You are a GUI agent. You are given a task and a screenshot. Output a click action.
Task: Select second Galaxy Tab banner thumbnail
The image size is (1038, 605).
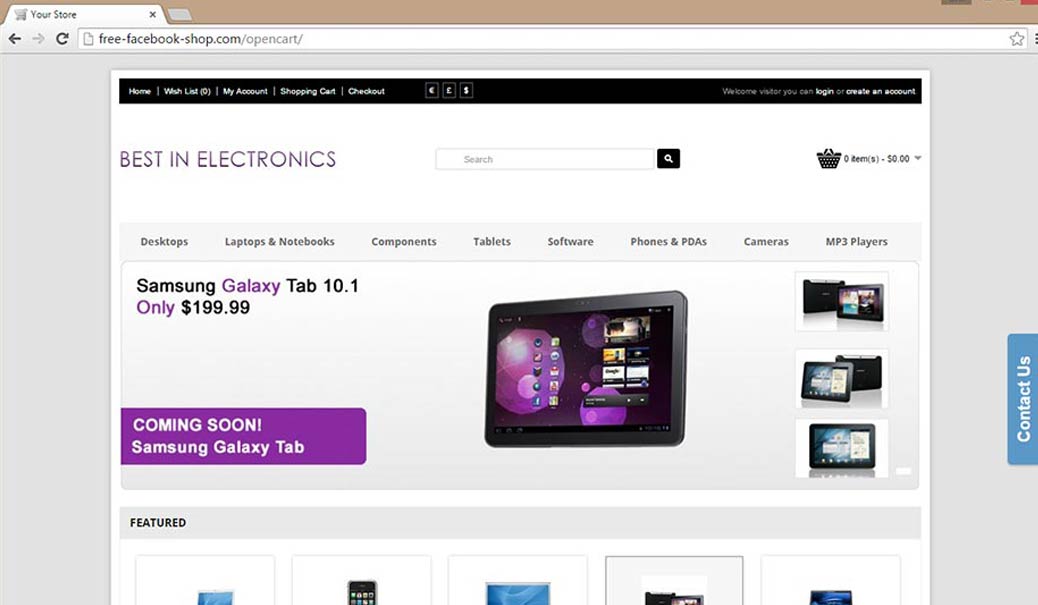coord(842,379)
